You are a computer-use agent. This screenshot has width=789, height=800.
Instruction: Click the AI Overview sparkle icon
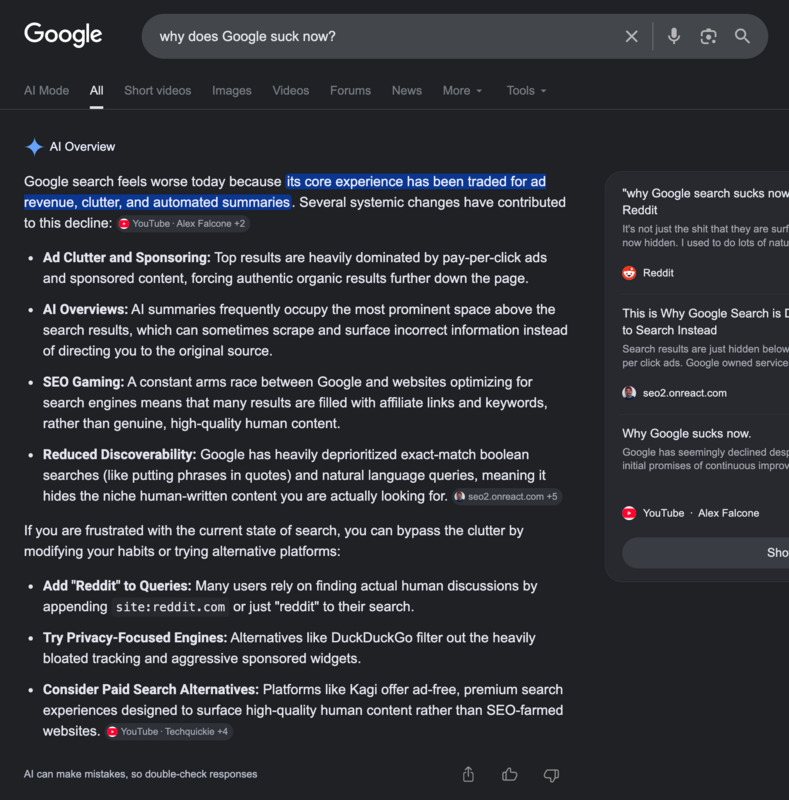click(x=34, y=147)
